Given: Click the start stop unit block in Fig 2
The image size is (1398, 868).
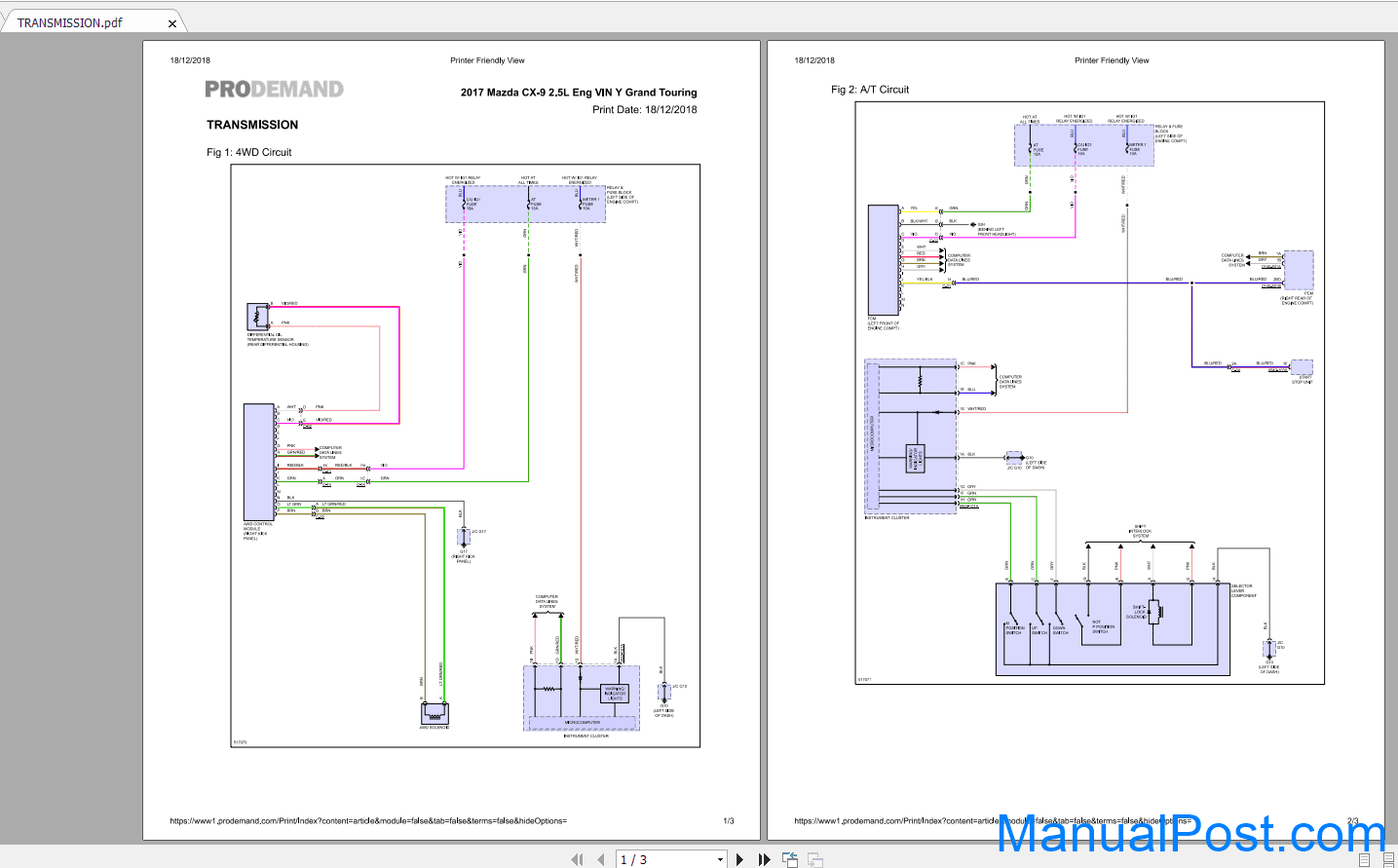Looking at the screenshot, I should pyautogui.click(x=1302, y=366).
